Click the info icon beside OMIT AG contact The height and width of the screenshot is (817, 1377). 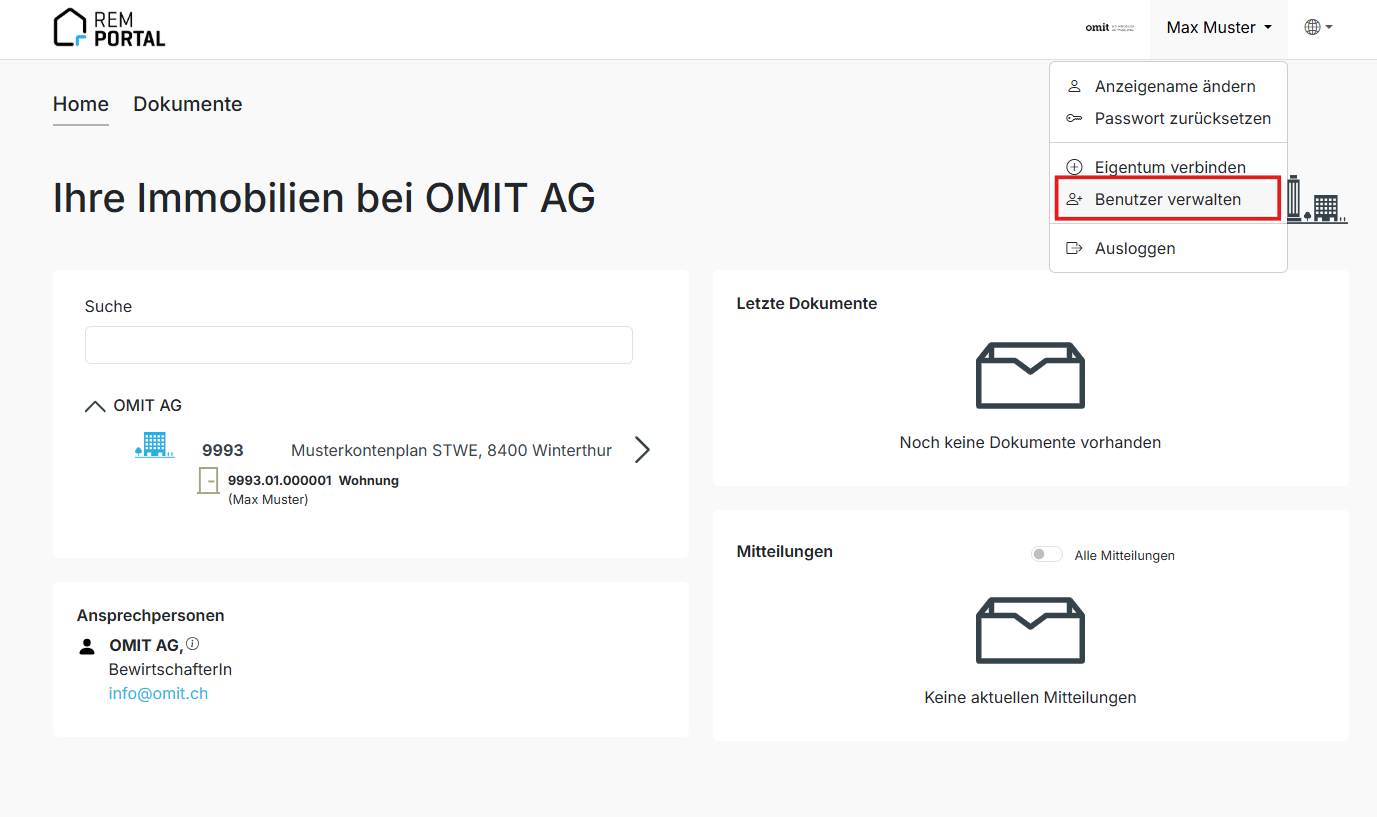(x=193, y=644)
